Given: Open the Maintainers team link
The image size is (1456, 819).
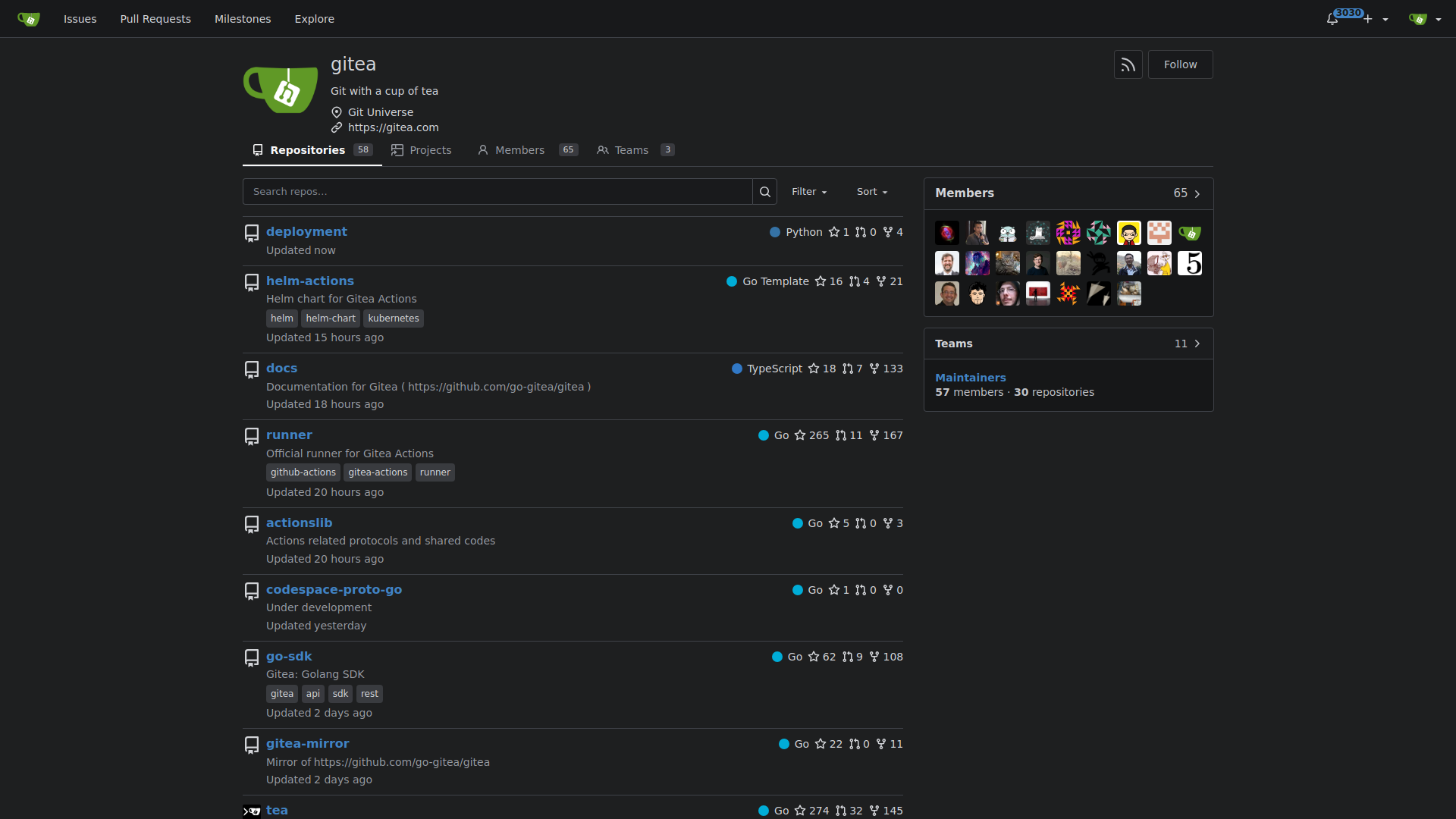Looking at the screenshot, I should (970, 378).
